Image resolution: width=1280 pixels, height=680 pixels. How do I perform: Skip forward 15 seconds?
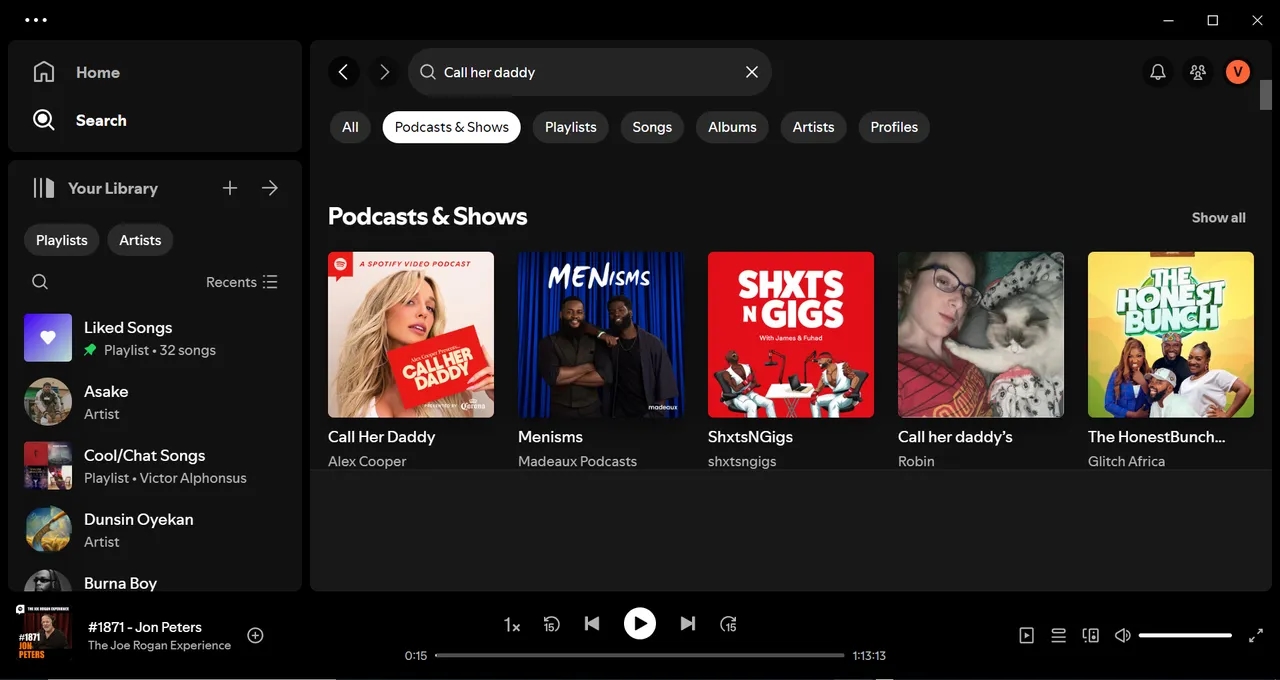coord(728,624)
